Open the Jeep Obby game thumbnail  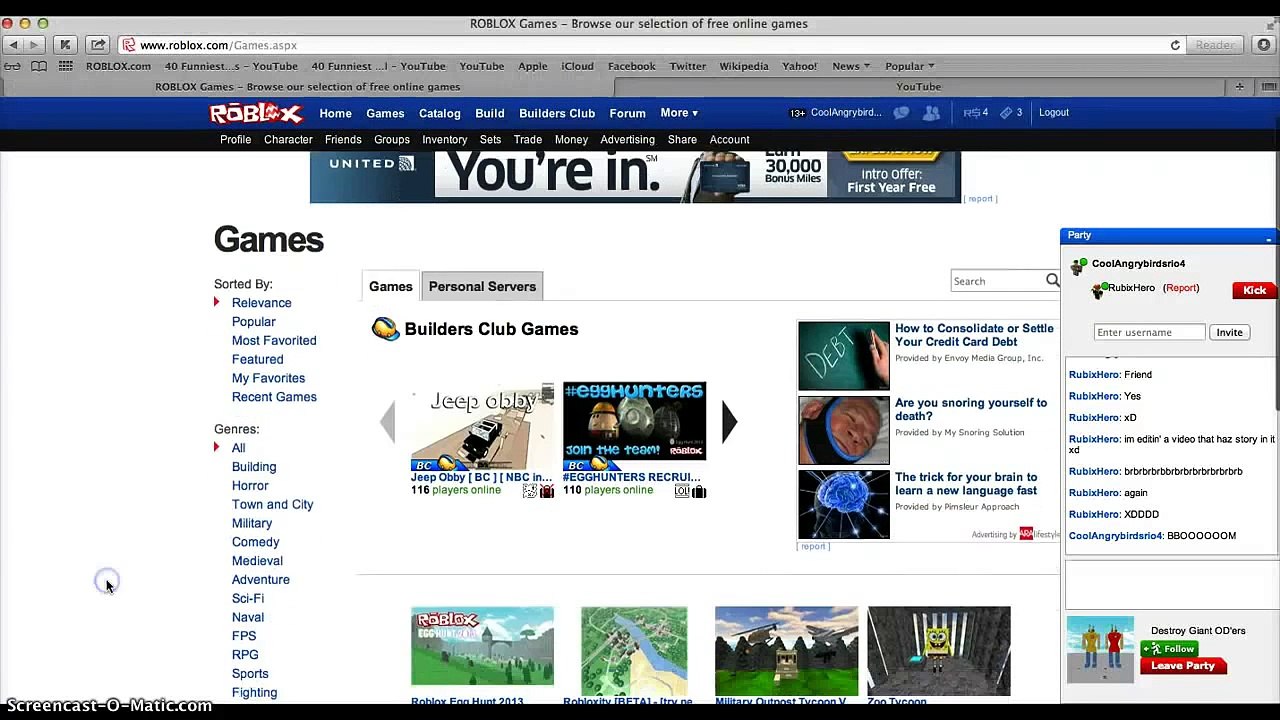point(482,426)
